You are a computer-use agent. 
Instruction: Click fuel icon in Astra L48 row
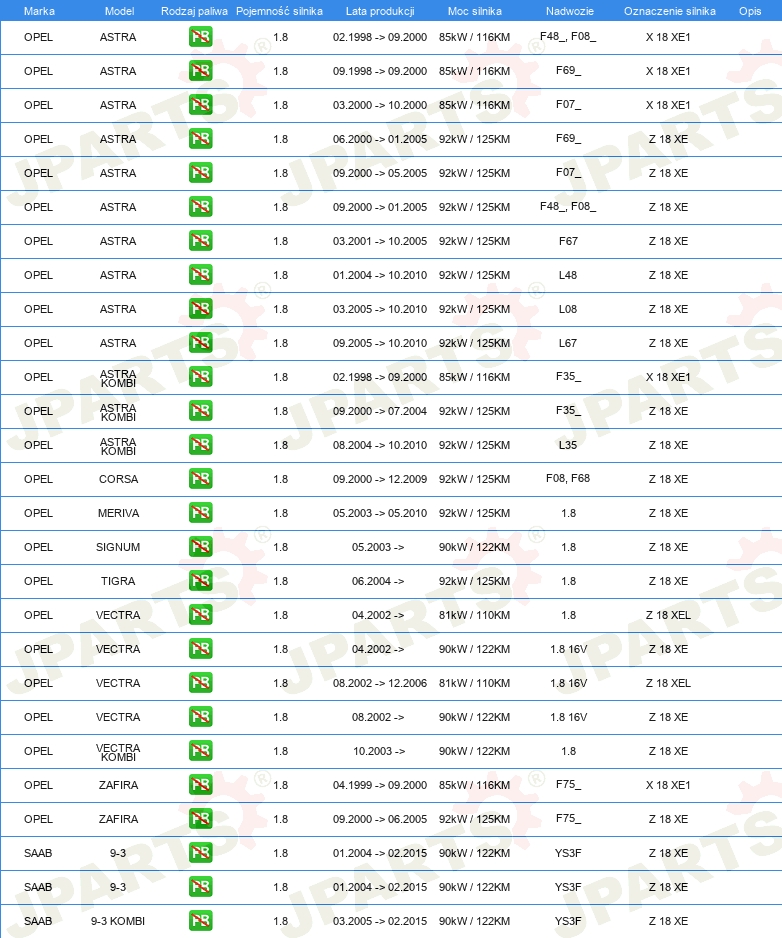[200, 275]
